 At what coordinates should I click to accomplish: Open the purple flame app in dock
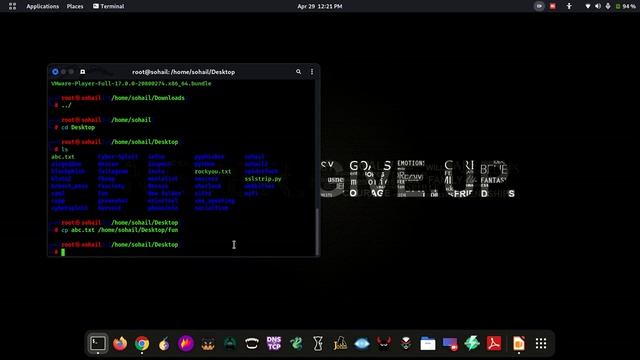186,344
